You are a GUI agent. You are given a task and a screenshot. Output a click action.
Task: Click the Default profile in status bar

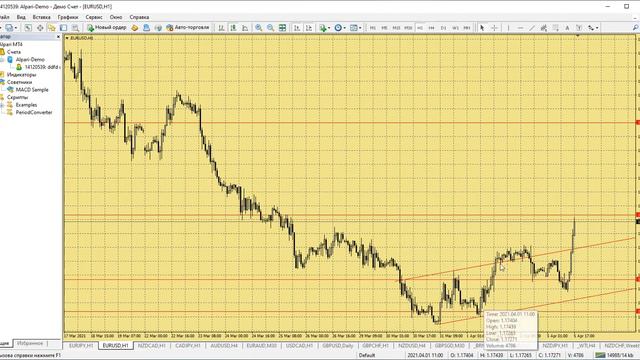[x=367, y=356]
